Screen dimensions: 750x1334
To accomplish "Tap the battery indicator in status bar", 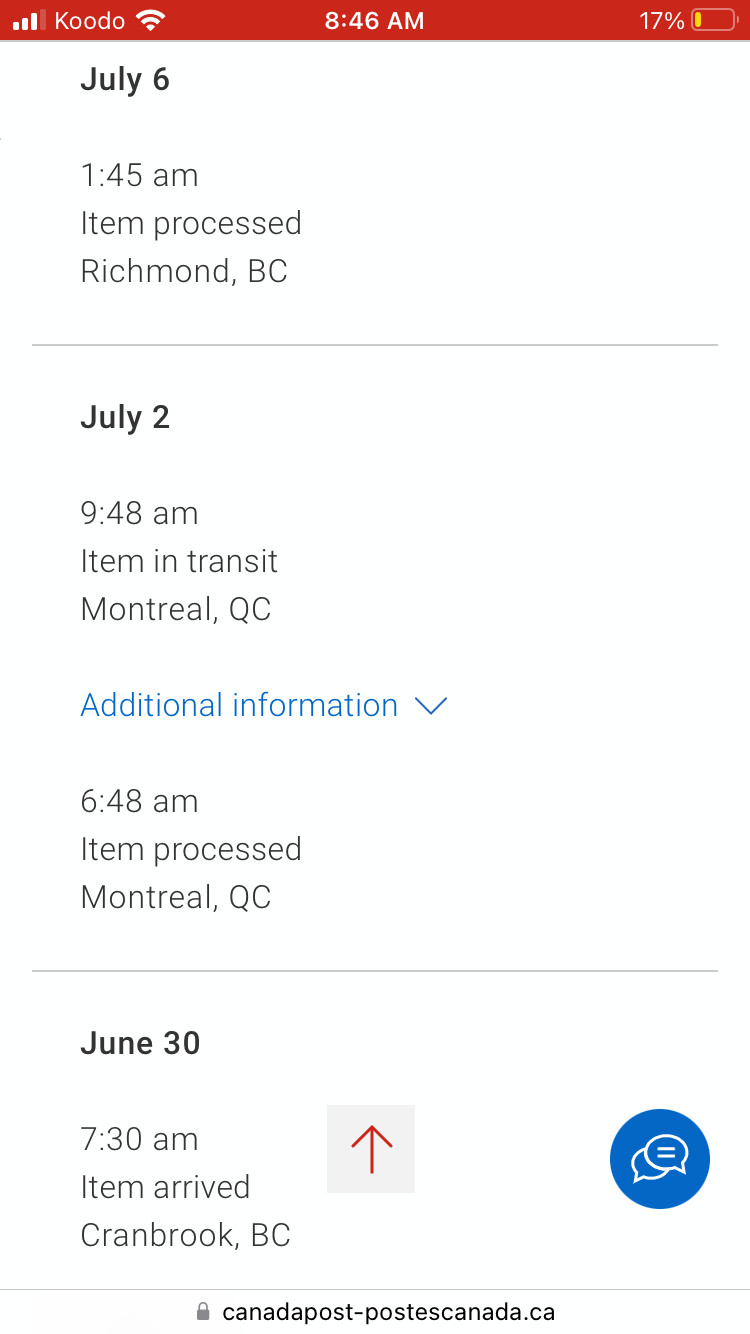I will pyautogui.click(x=713, y=20).
